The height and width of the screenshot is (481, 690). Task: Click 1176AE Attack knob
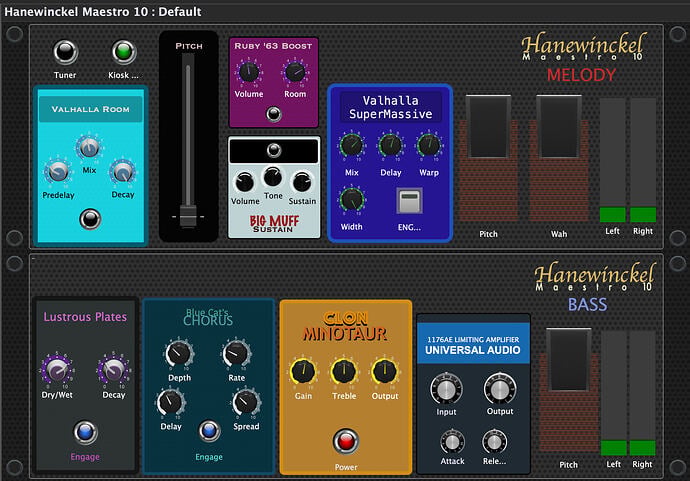pyautogui.click(x=452, y=442)
